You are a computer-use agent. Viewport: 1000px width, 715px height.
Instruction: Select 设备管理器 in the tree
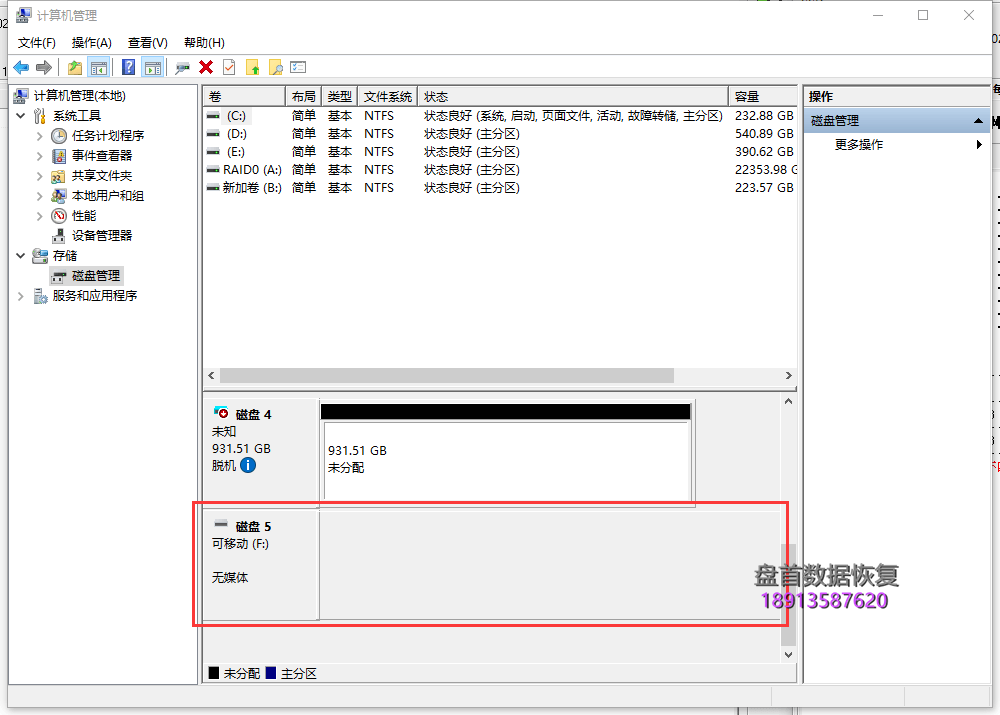(102, 236)
